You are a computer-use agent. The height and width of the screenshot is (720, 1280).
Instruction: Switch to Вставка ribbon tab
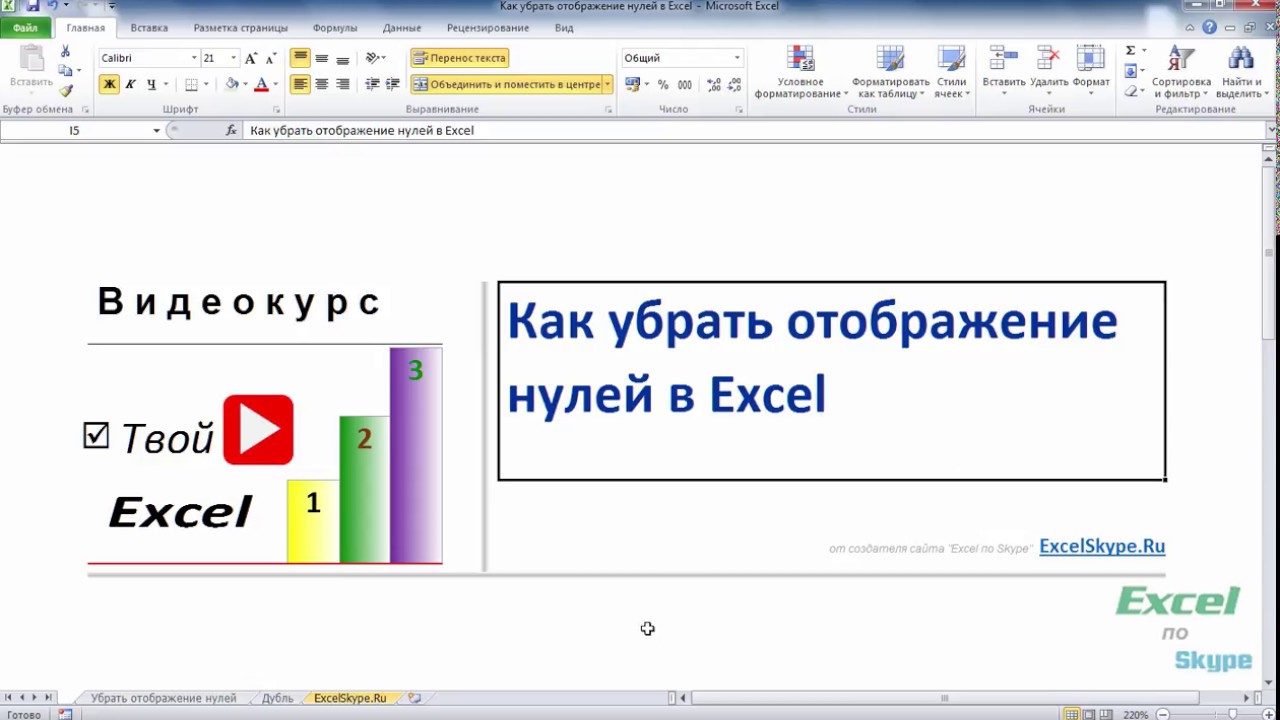point(149,28)
